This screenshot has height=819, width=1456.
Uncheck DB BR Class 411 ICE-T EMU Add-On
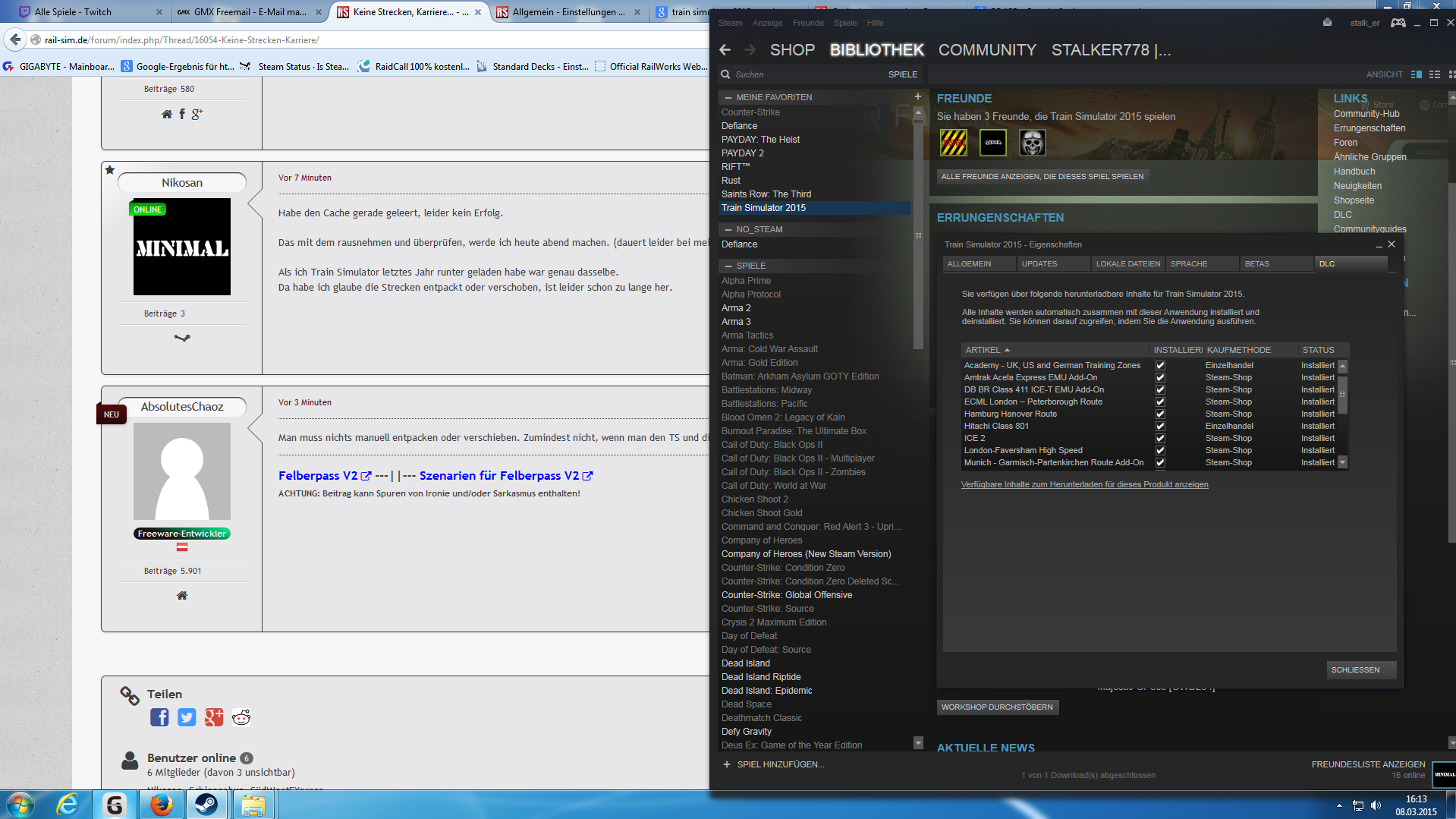1160,389
